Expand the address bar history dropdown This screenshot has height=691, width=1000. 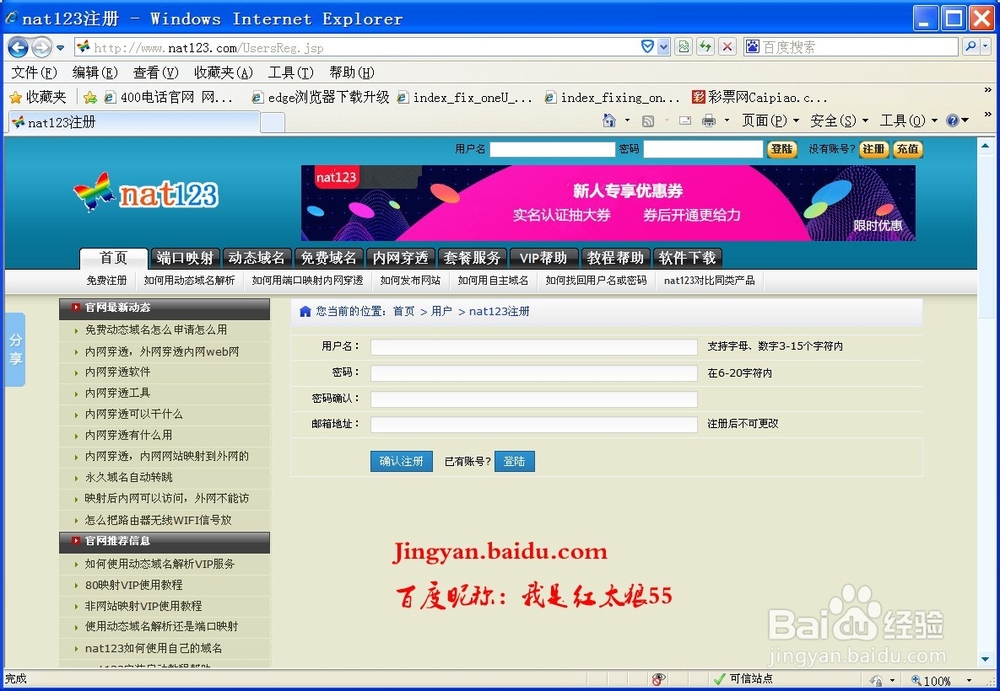click(663, 47)
